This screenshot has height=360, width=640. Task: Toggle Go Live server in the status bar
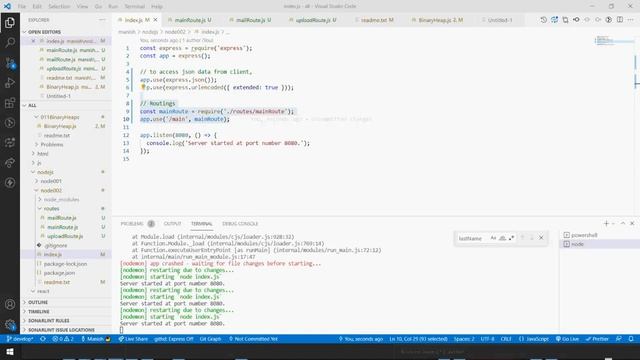coord(567,339)
